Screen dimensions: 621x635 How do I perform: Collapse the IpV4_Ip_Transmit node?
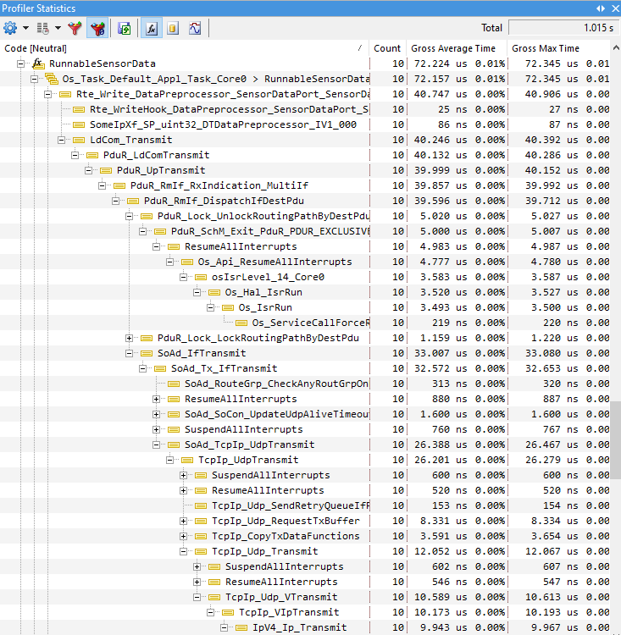pos(224,628)
